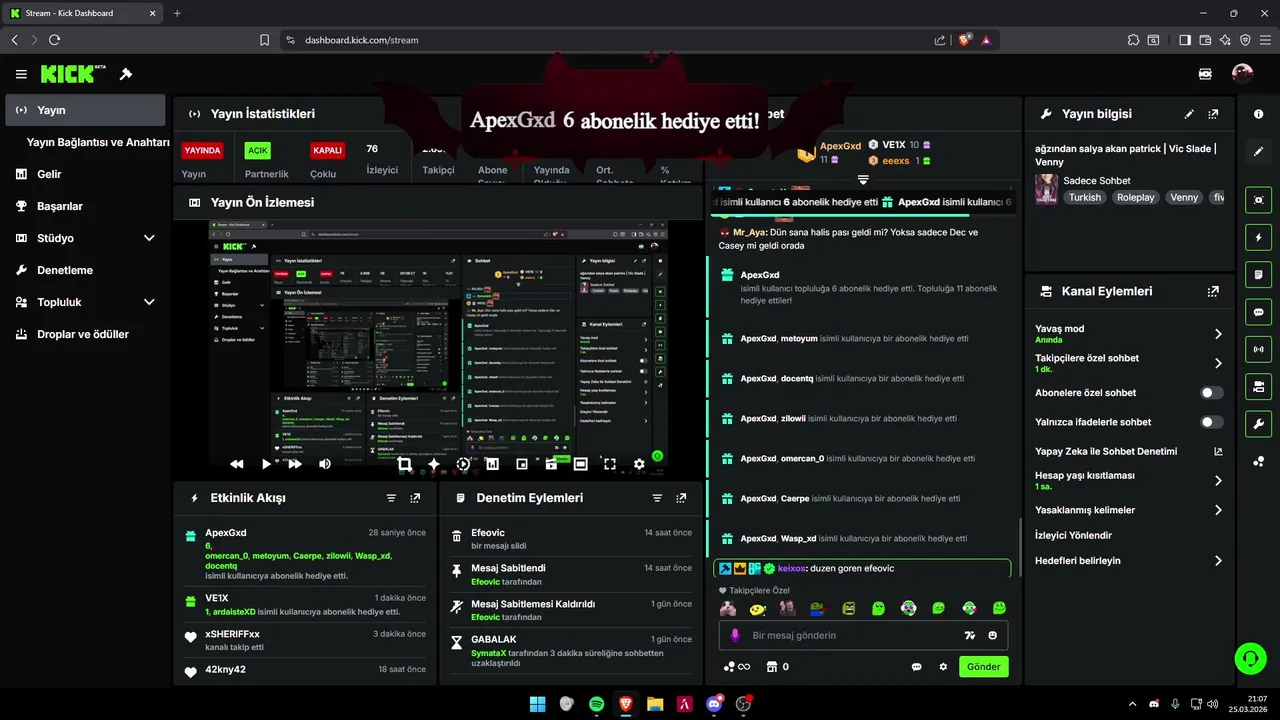Open Spotify from the taskbar
The width and height of the screenshot is (1280, 720).
point(596,704)
